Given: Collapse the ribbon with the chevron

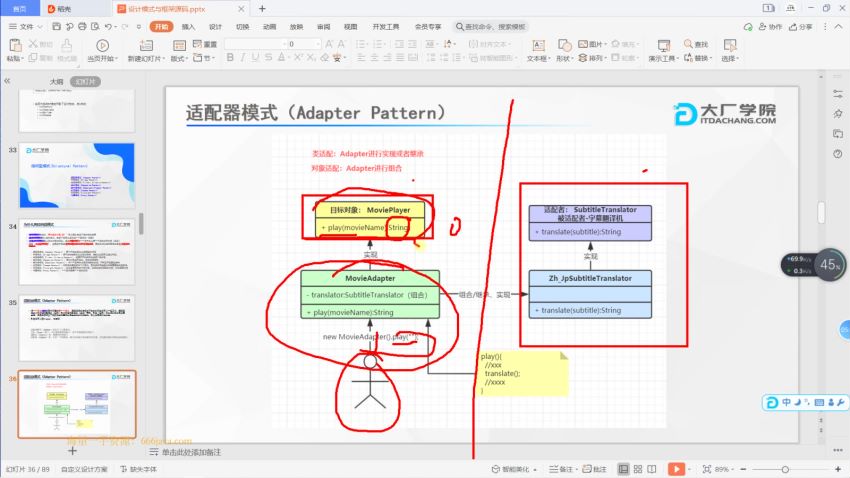Looking at the screenshot, I should click(x=839, y=27).
